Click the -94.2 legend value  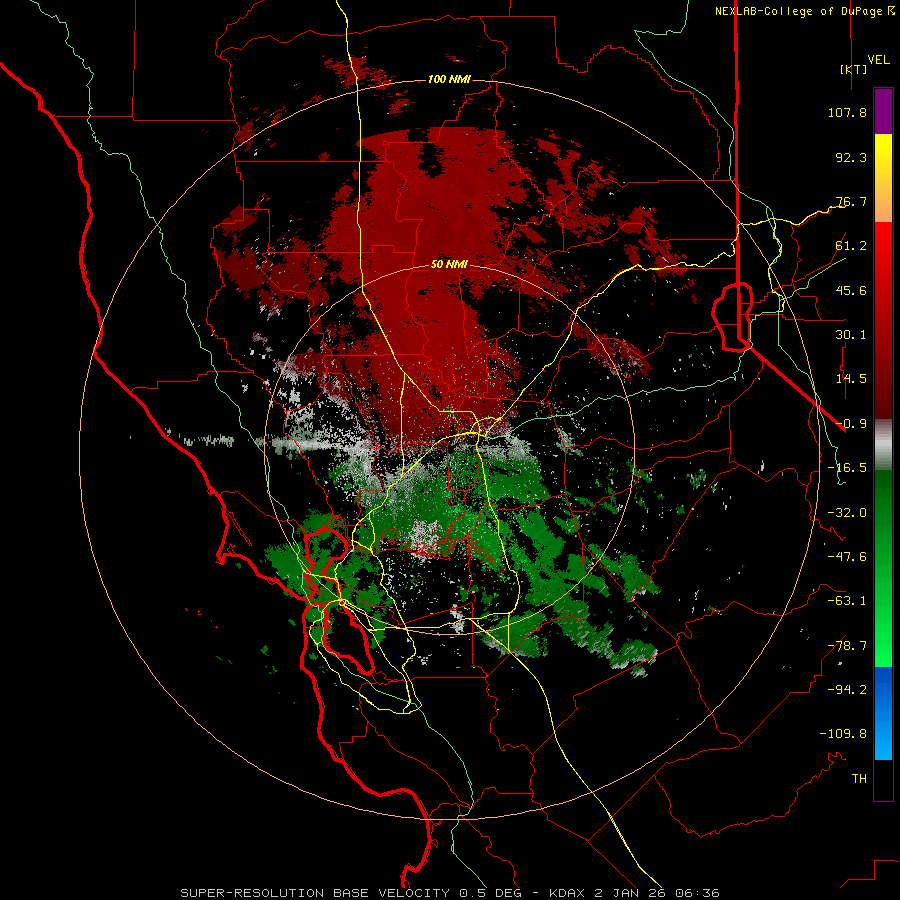point(847,690)
